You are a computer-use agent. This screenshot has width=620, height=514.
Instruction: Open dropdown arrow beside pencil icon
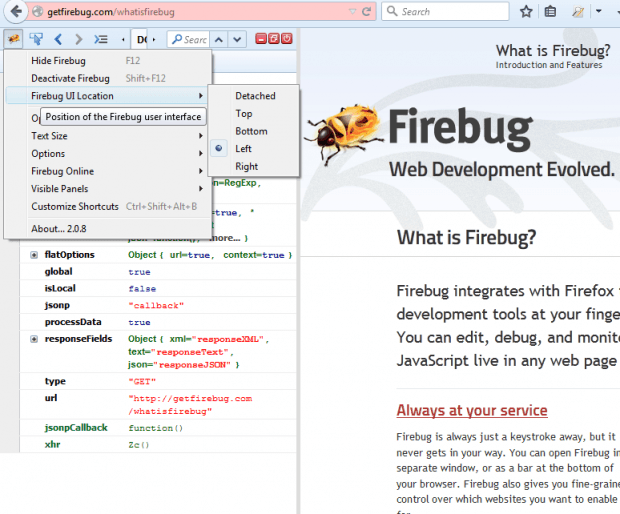click(x=599, y=11)
